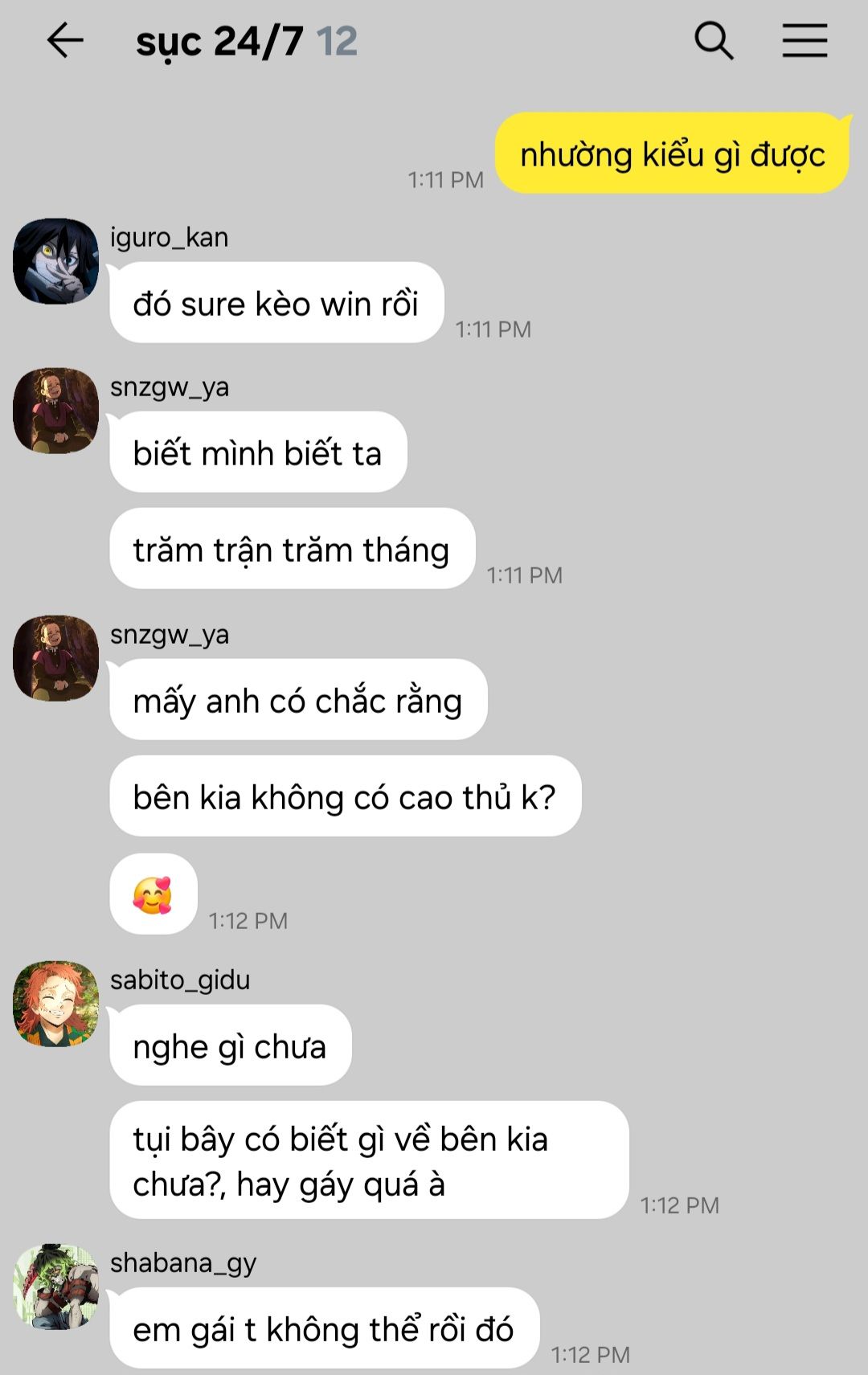This screenshot has height=1375, width=868.
Task: Tap the heart-face emoji message
Action: [x=154, y=894]
